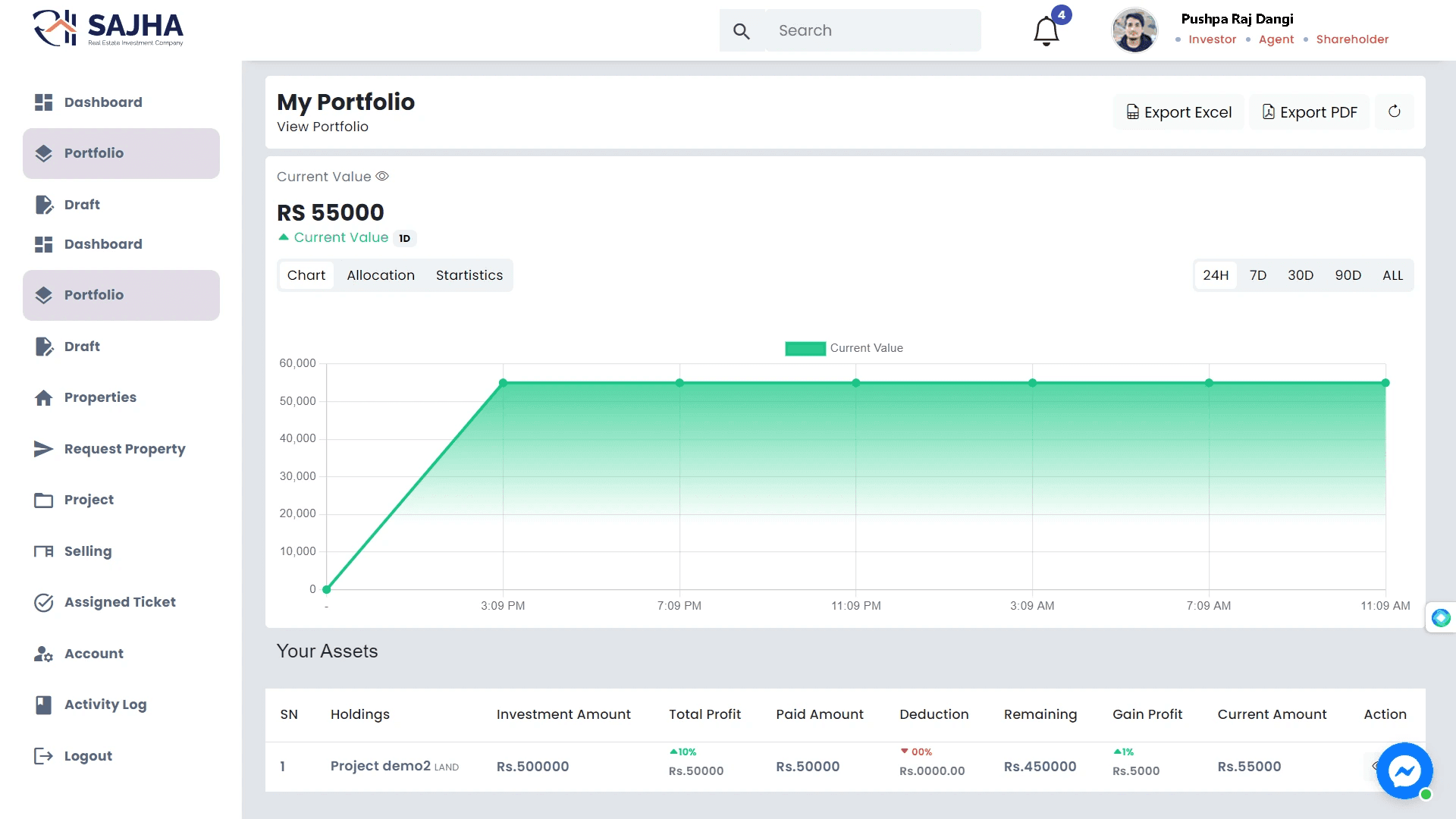
Task: Click the Agent role label
Action: click(1276, 39)
